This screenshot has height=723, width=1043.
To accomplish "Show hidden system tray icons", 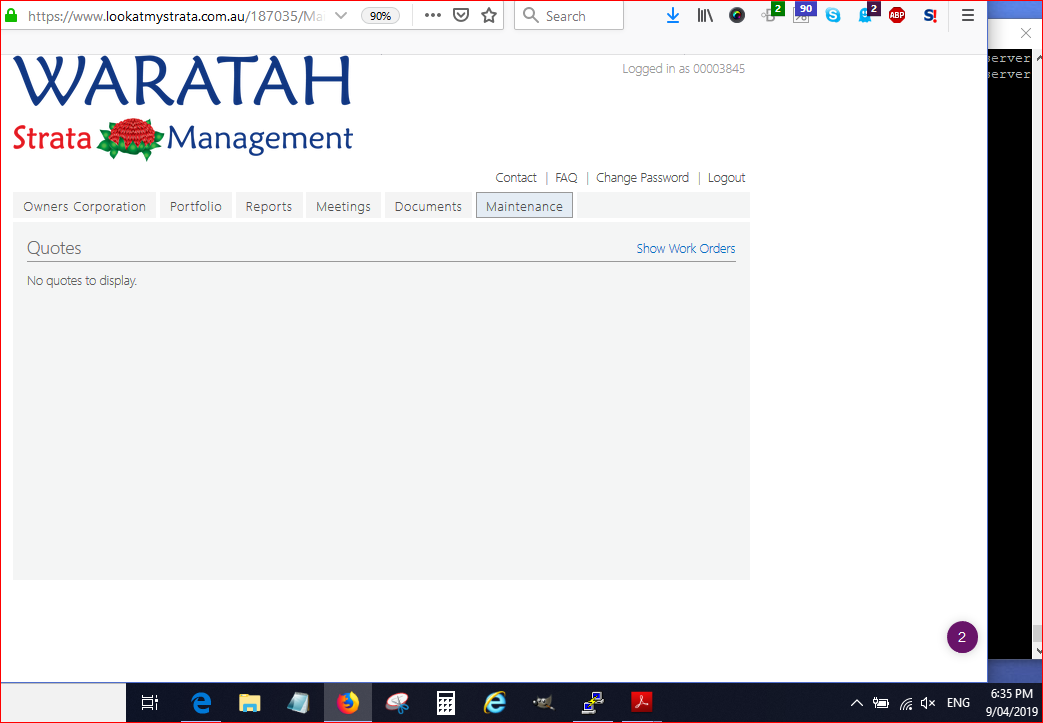I will click(x=857, y=702).
